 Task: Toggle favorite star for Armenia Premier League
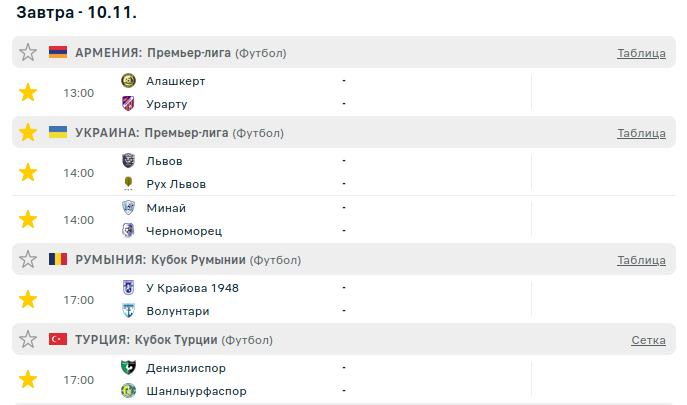(x=28, y=53)
